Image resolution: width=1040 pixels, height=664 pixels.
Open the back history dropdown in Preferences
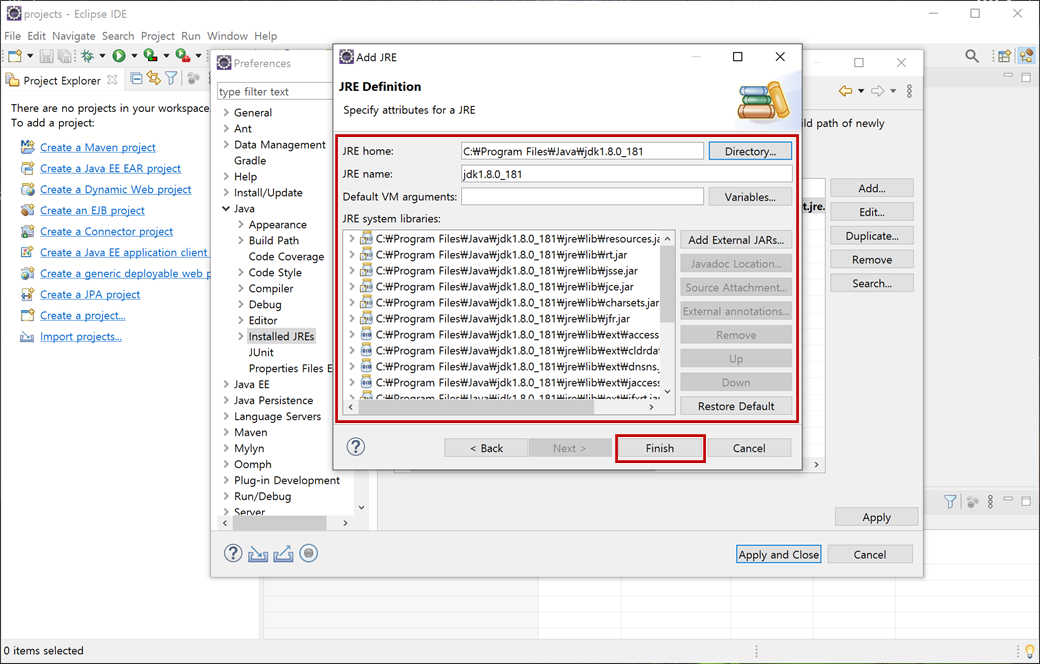(x=861, y=91)
